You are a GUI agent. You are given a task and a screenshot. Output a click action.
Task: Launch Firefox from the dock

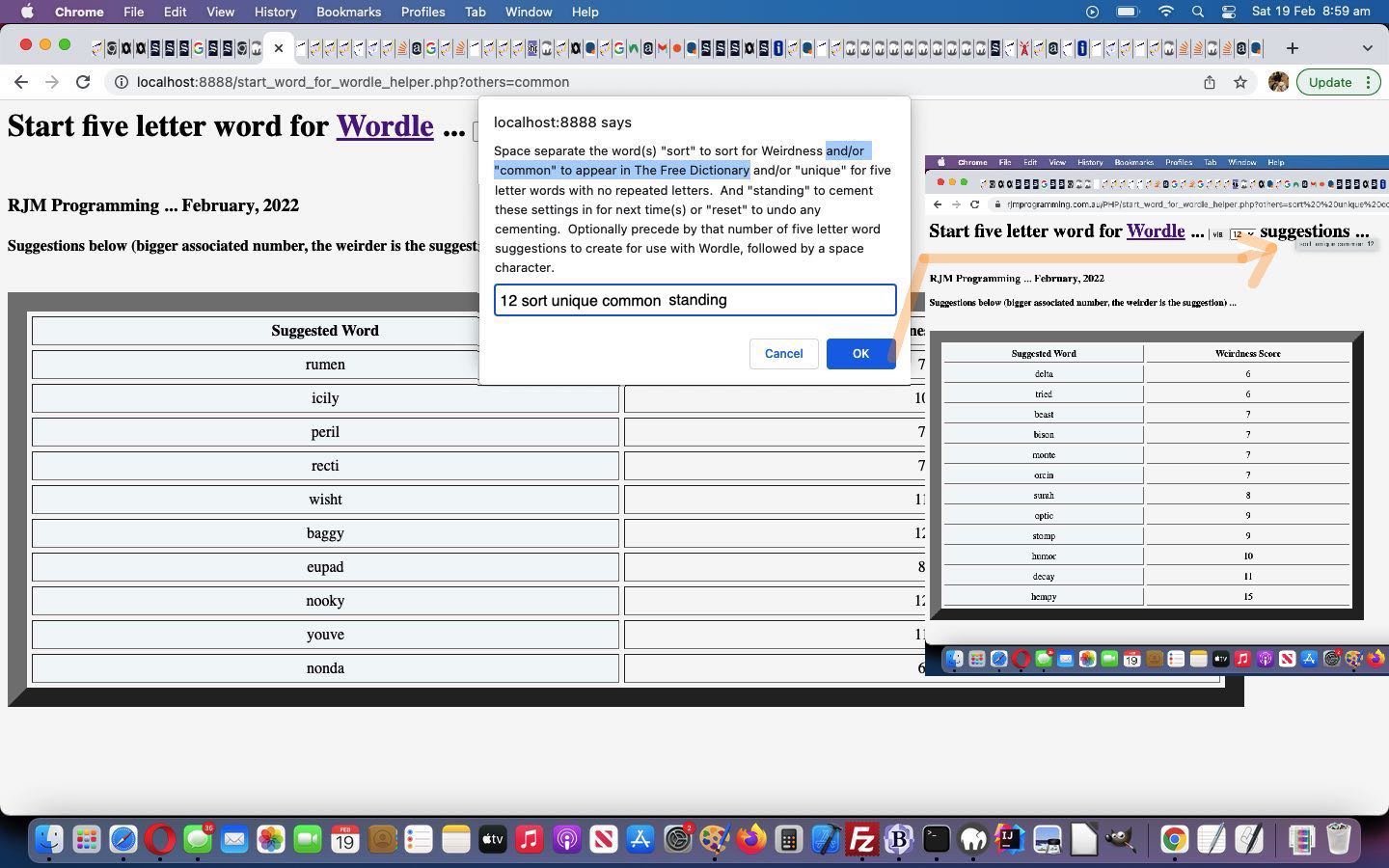click(750, 840)
